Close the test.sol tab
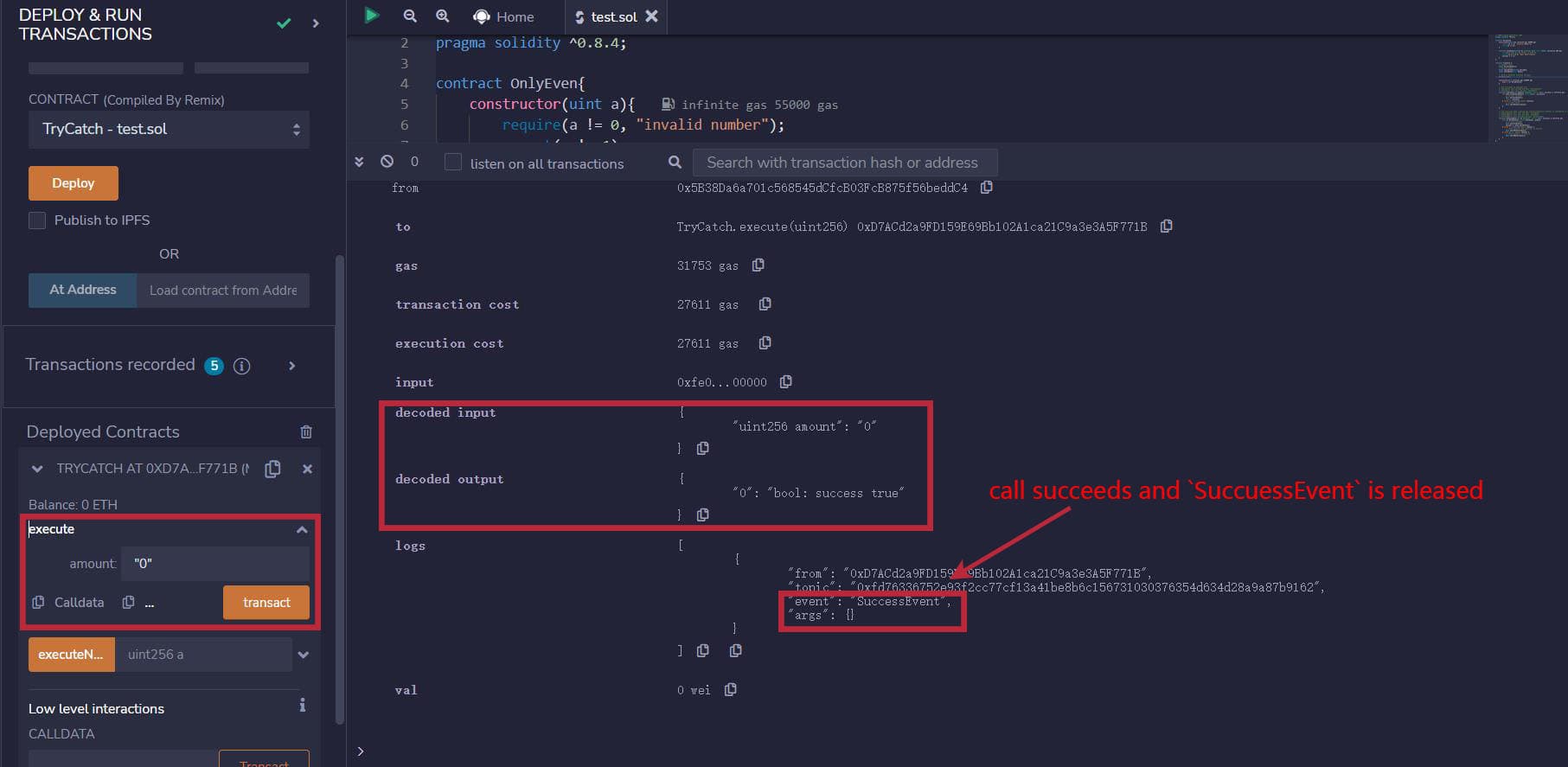 pos(652,16)
